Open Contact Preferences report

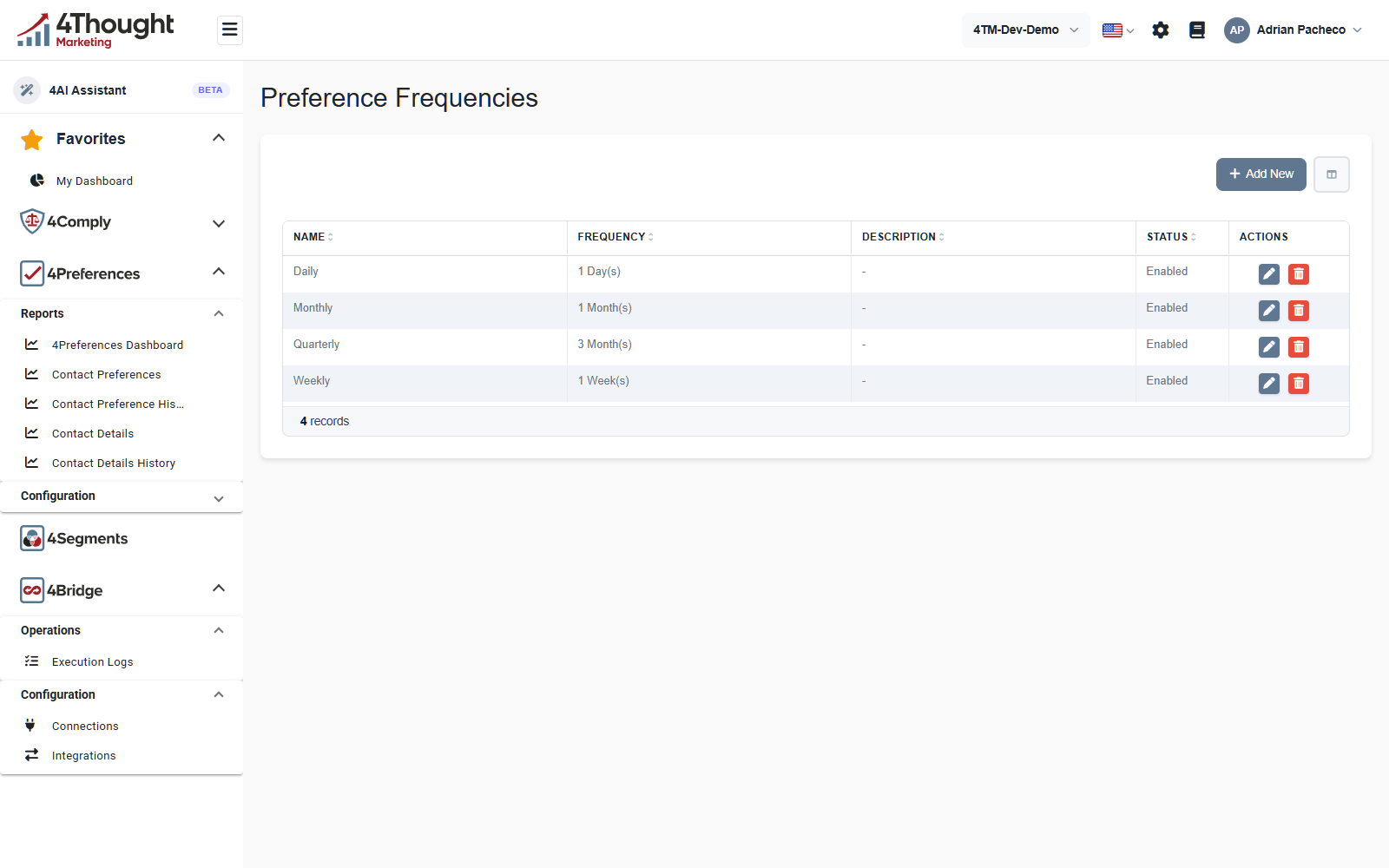click(x=106, y=374)
